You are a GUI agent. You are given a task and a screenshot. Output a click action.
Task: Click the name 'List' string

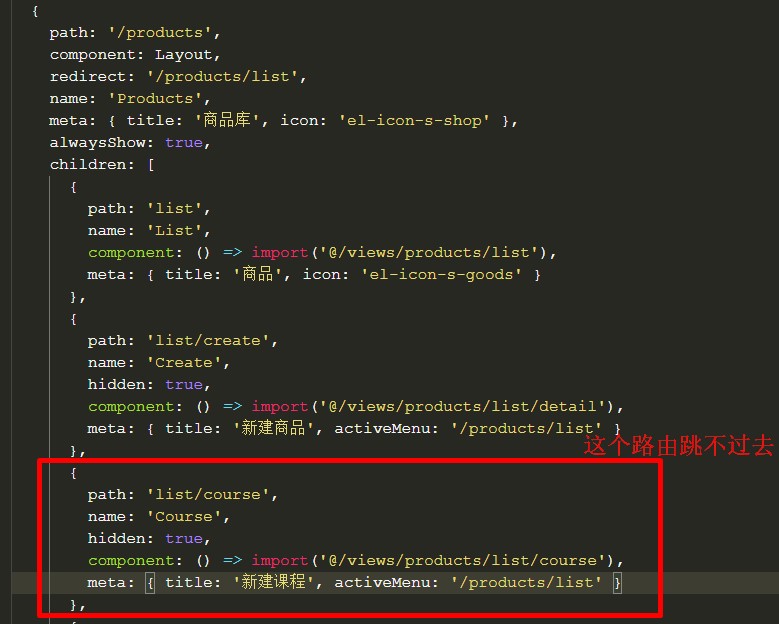pyautogui.click(x=175, y=231)
